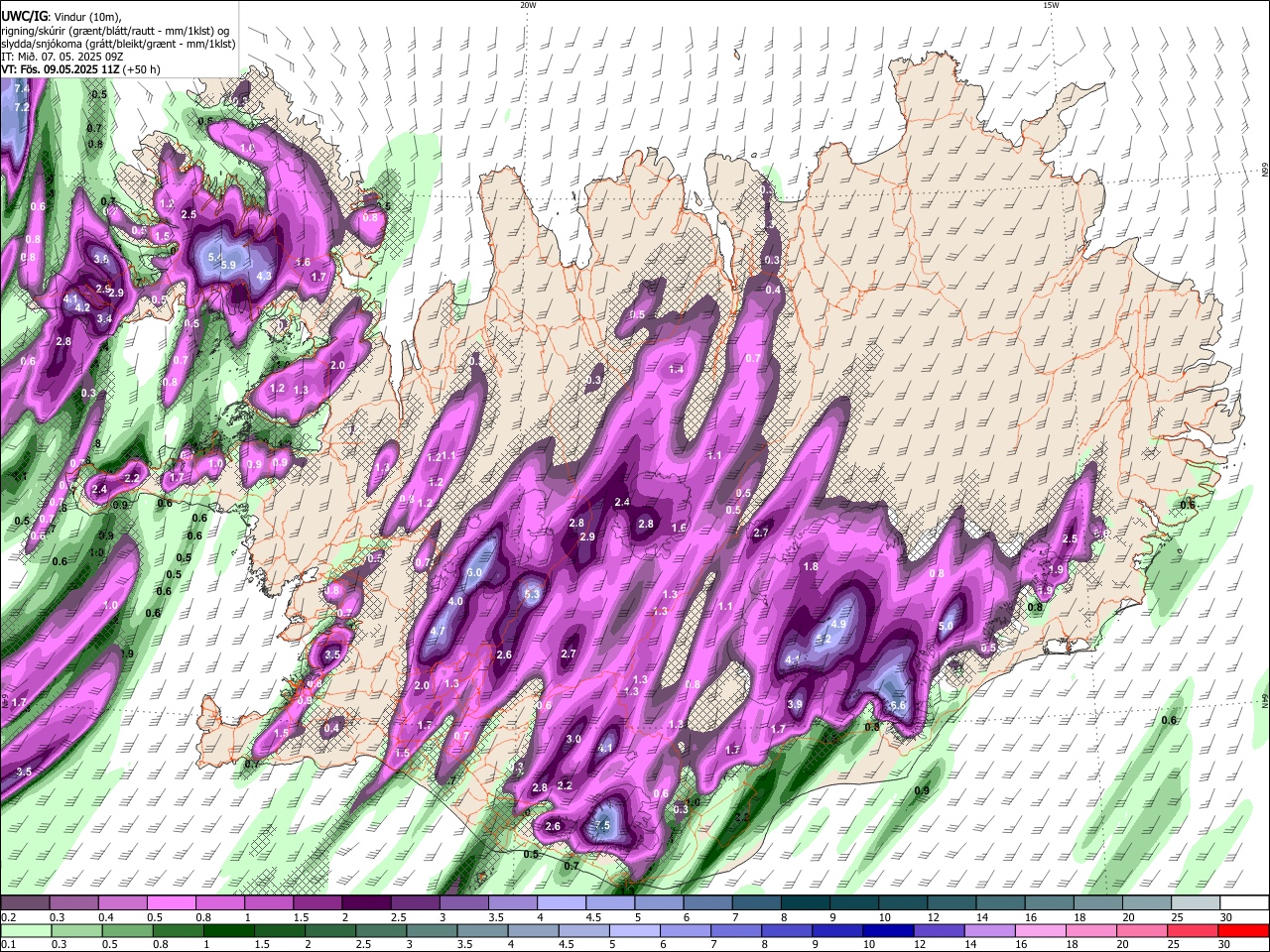This screenshot has width=1270, height=952.
Task: Click the 6.0 precipitation value on the map
Action: coord(474,573)
